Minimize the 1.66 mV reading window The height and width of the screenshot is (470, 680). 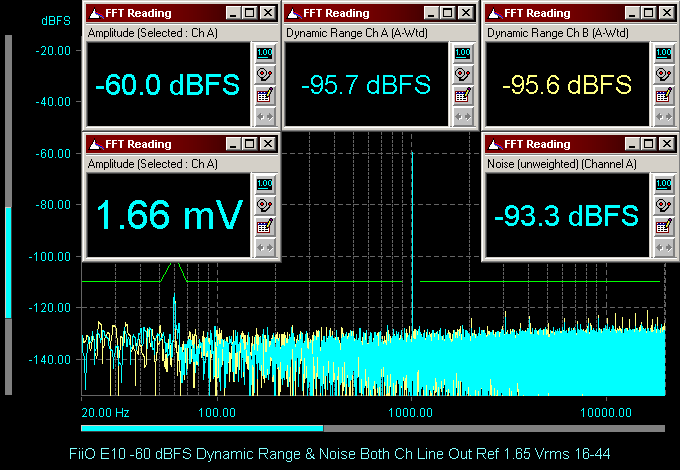click(233, 144)
